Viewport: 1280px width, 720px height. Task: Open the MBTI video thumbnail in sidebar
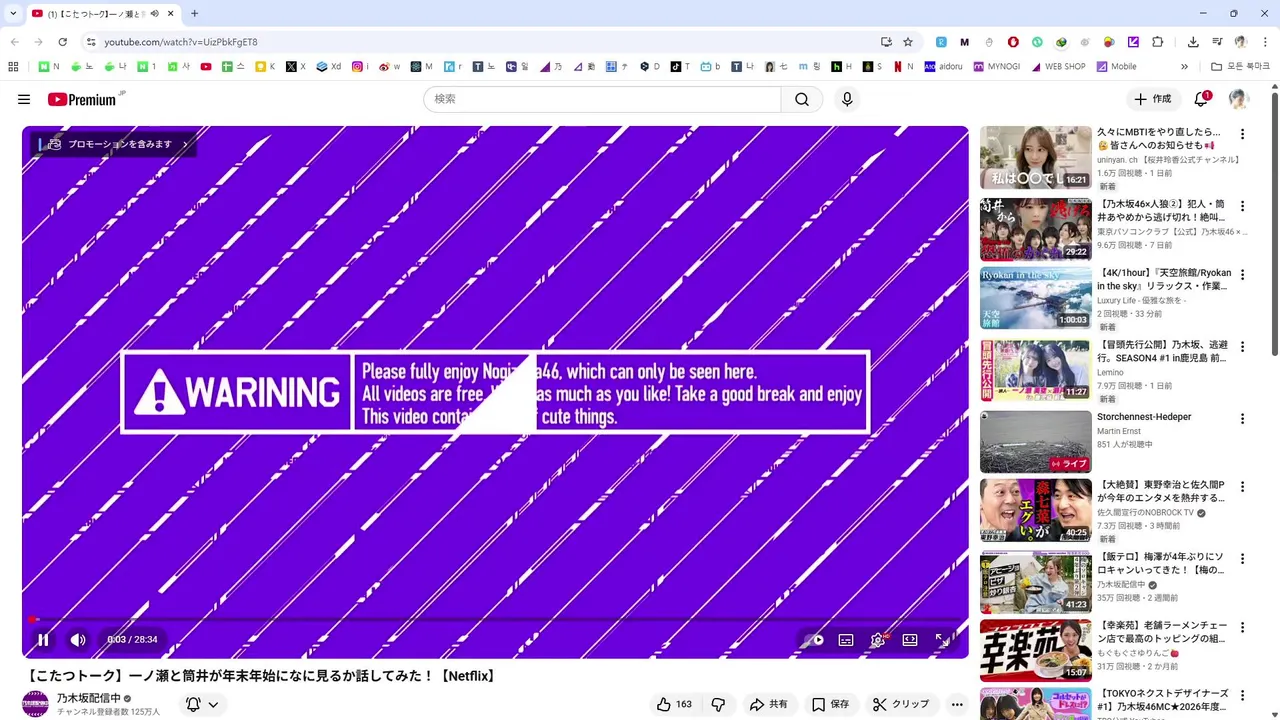[1036, 157]
